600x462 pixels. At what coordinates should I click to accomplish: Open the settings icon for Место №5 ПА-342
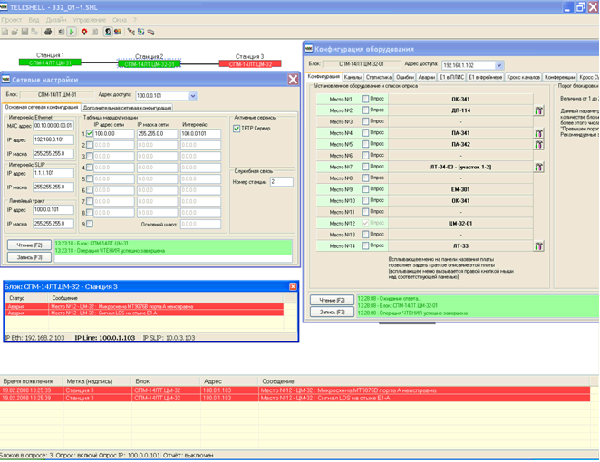click(x=539, y=145)
